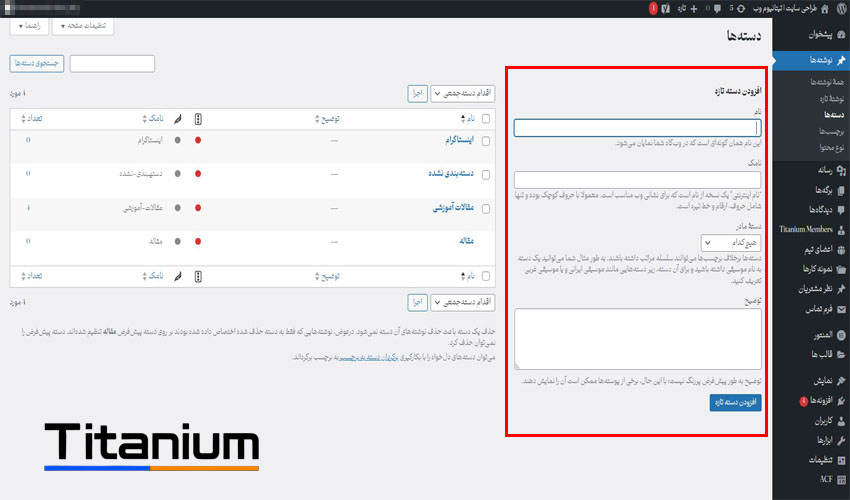
Task: Open the ابزارها tools wrench icon
Action: pos(841,440)
